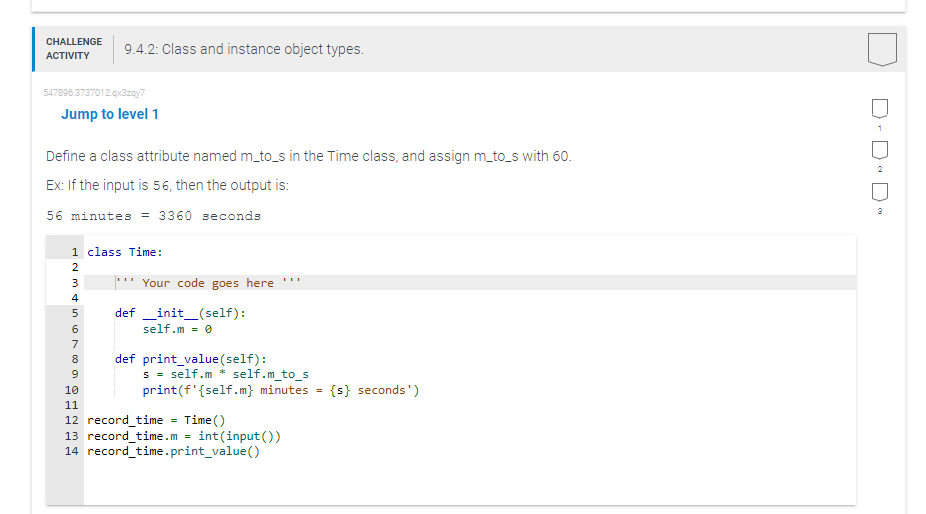Click the 'Ex: If the input is 56' sentence

[167, 185]
